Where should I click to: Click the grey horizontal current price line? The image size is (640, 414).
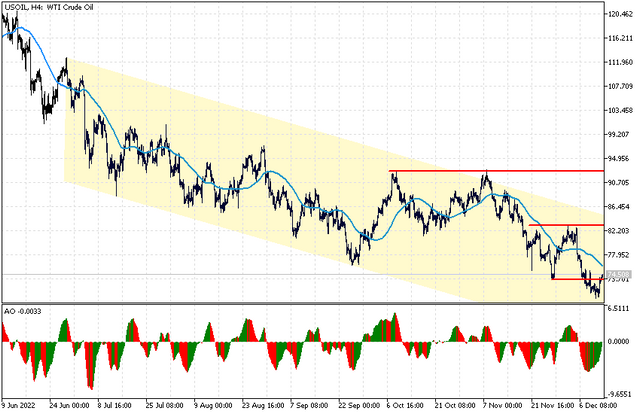coord(302,274)
